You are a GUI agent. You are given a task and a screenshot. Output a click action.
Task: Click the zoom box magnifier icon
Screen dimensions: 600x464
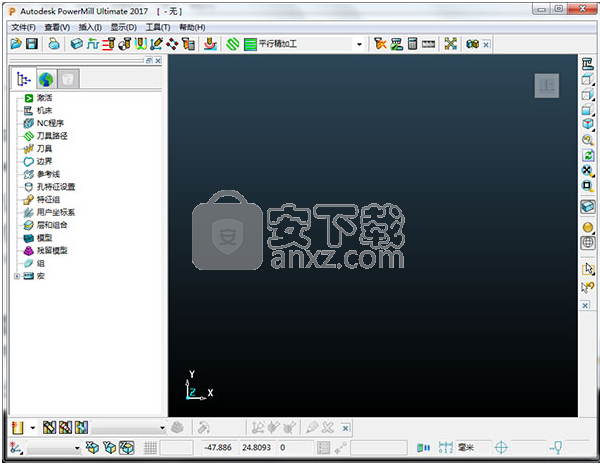coord(587,186)
